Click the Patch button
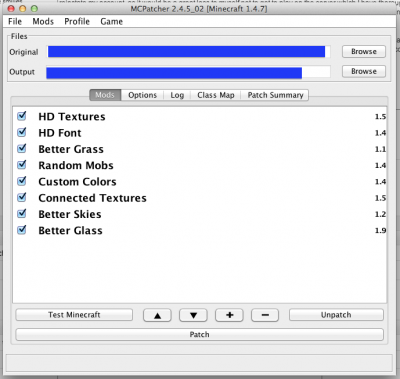Viewport: 400px width, 379px height. click(199, 335)
